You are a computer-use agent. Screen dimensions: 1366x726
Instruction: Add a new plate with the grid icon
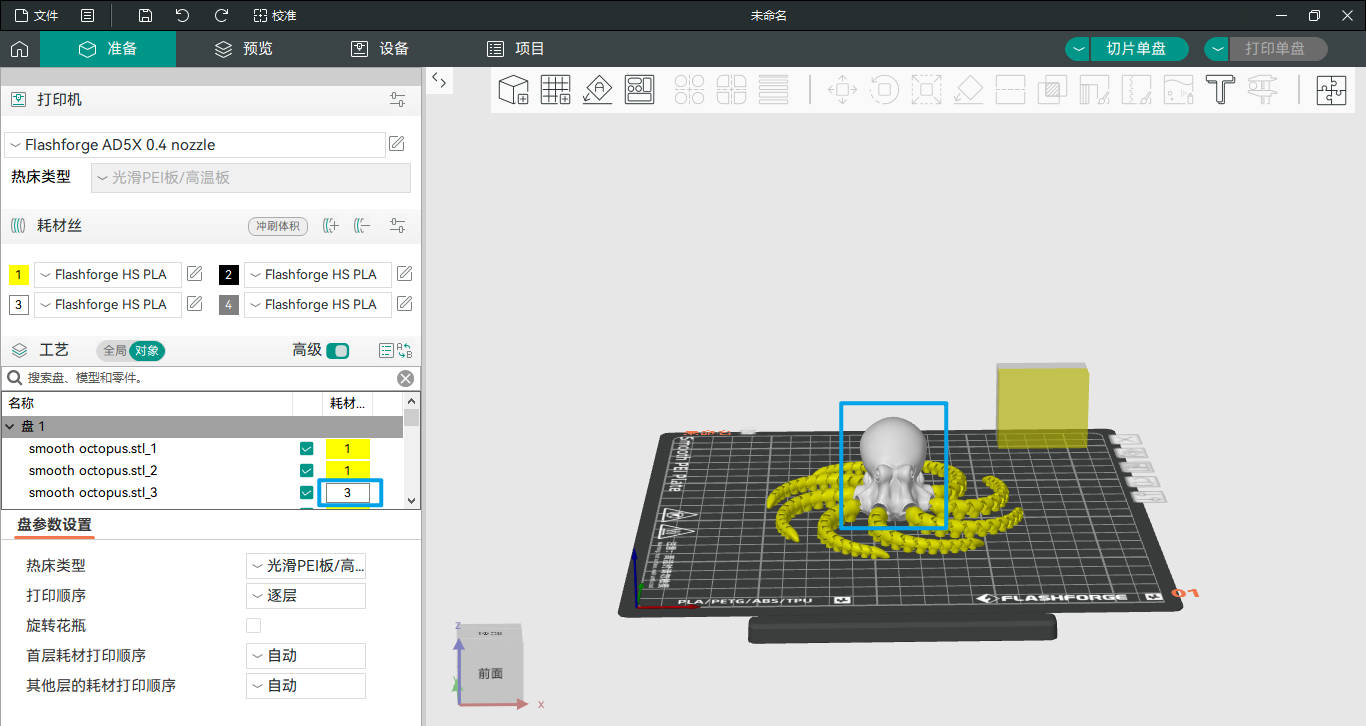point(555,90)
